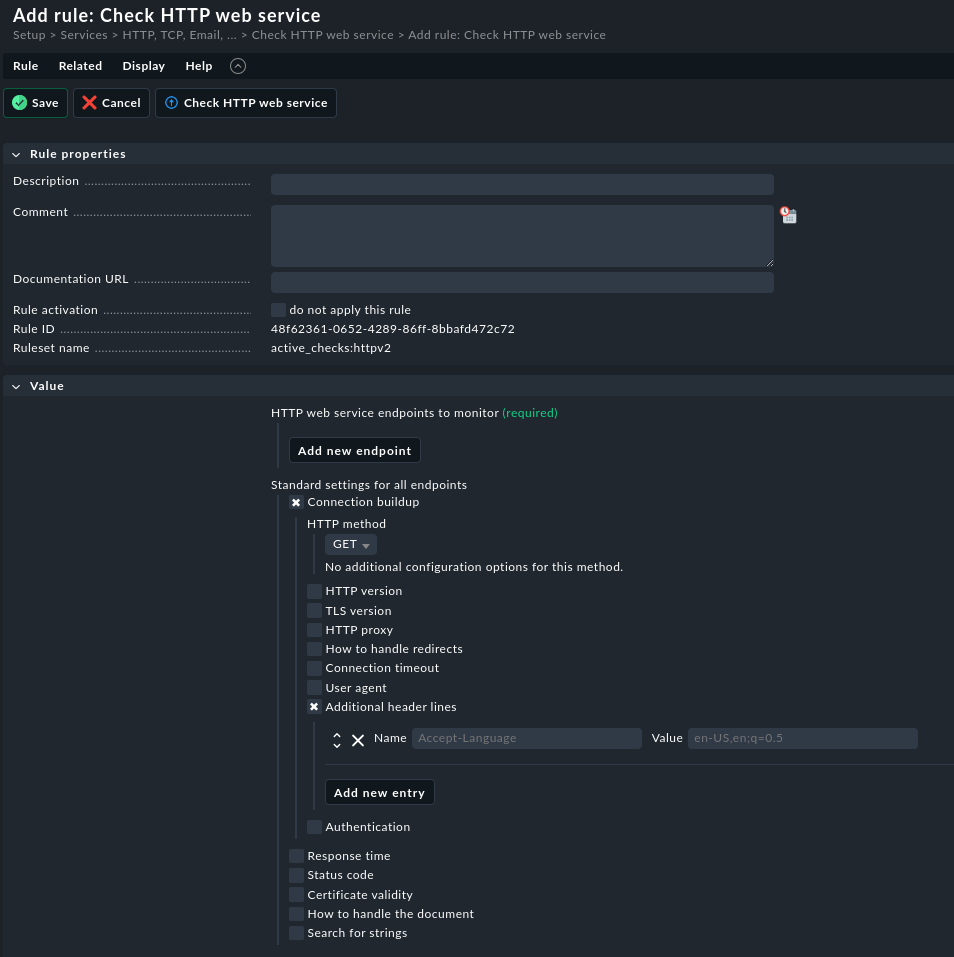Uncheck the Connection buildup checkbox
The image size is (954, 957).
pos(296,502)
